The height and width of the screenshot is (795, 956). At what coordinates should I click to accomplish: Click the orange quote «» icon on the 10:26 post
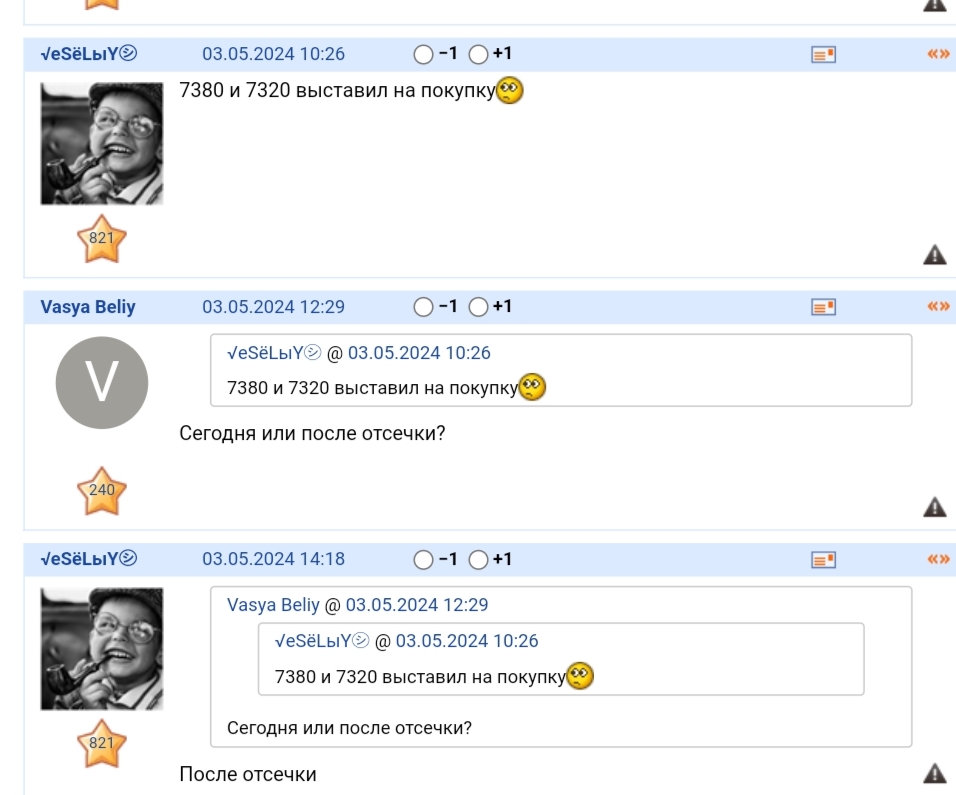coord(938,54)
